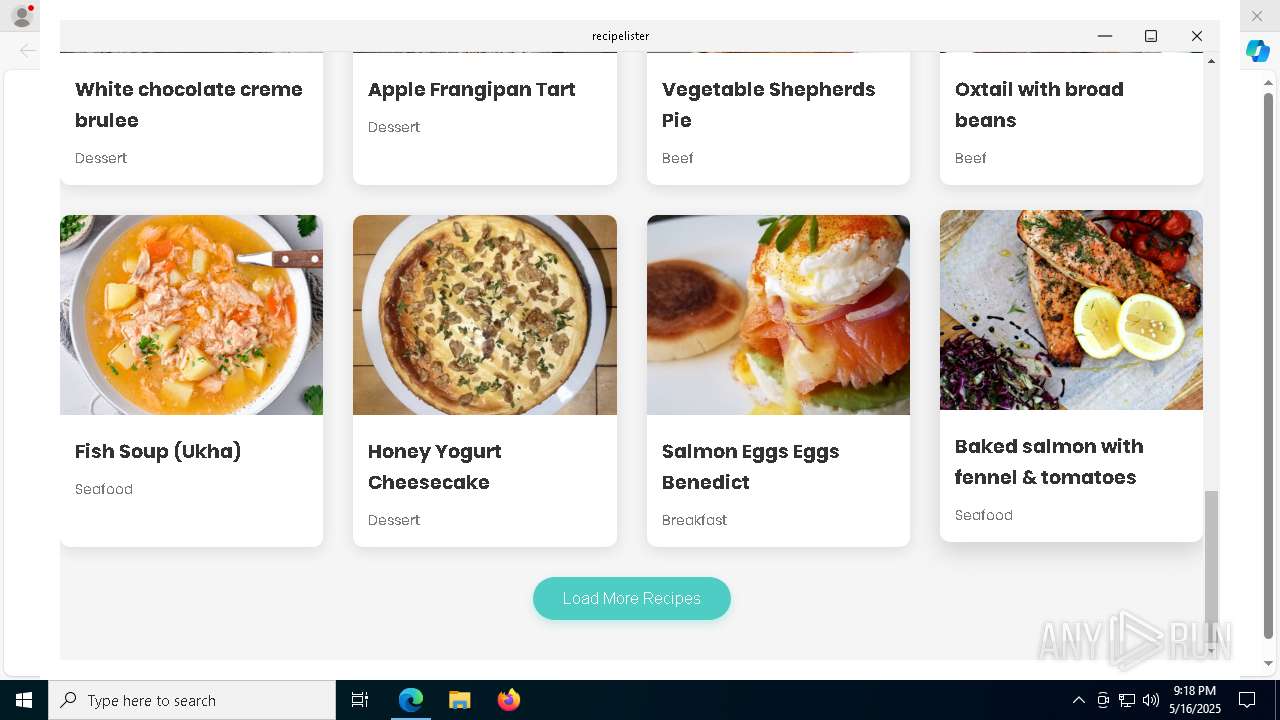Open Task View on the taskbar

tap(360, 700)
